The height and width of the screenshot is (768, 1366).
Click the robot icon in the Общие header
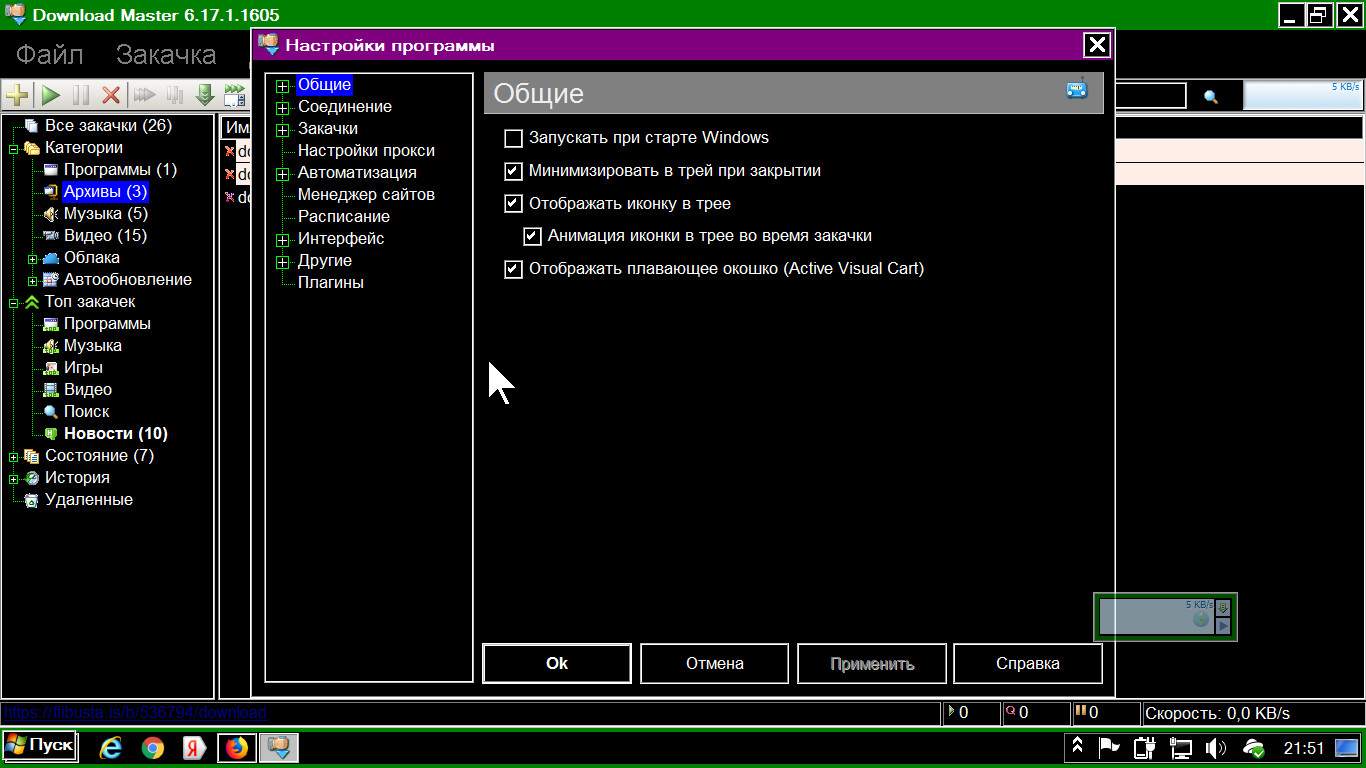click(1077, 90)
